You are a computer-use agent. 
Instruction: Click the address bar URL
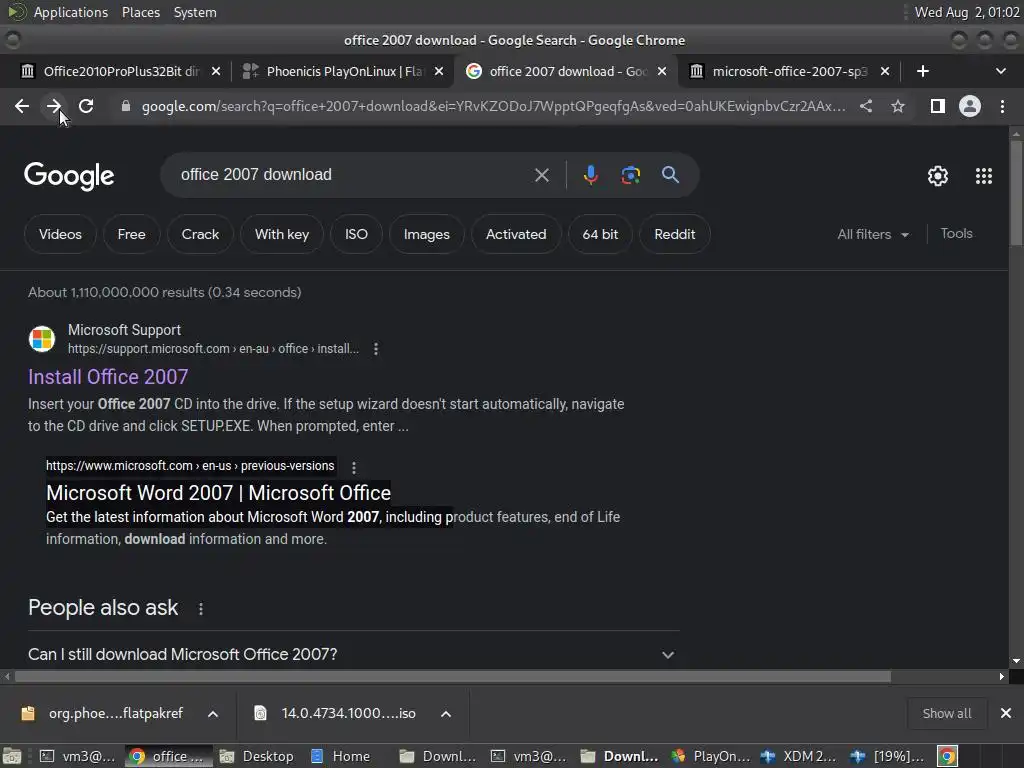pyautogui.click(x=493, y=106)
